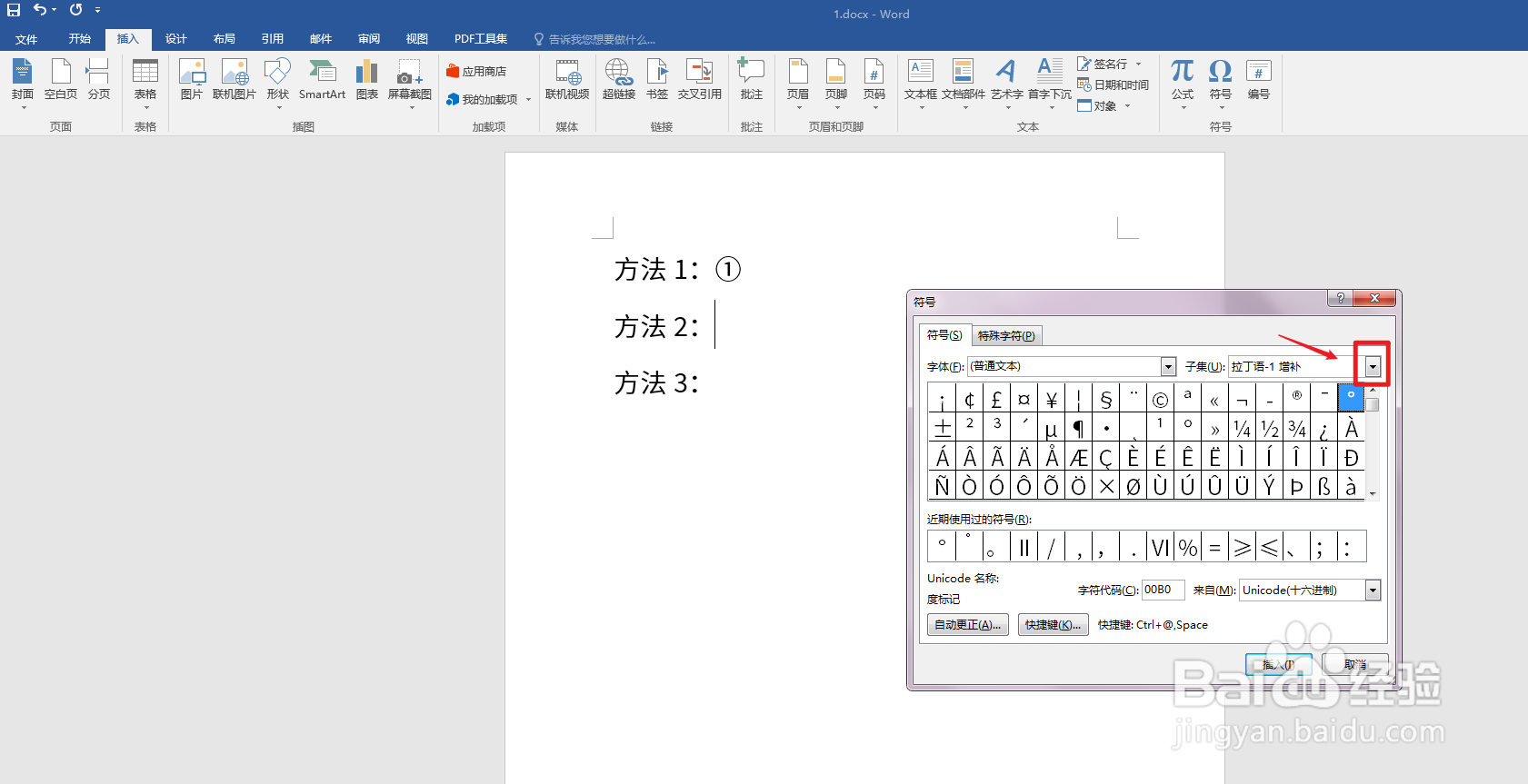Expand the Font (字体) dropdown
This screenshot has width=1528, height=784.
click(1169, 366)
